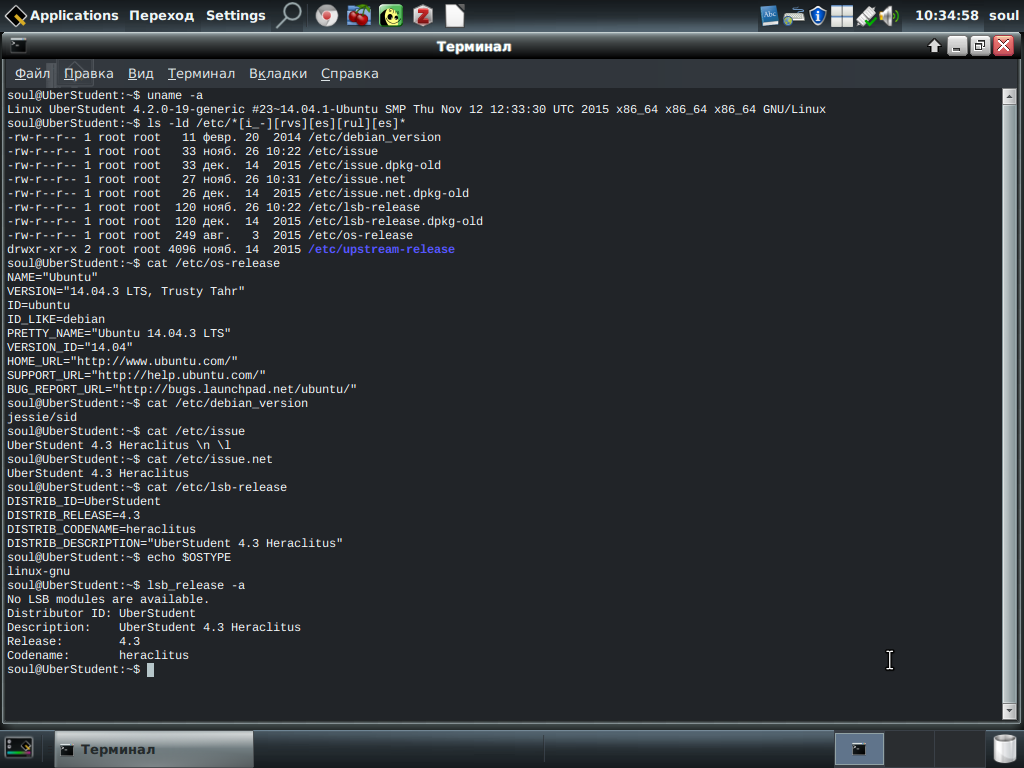The height and width of the screenshot is (768, 1024).
Task: Launch the magnifying glass search tool
Action: (288, 15)
